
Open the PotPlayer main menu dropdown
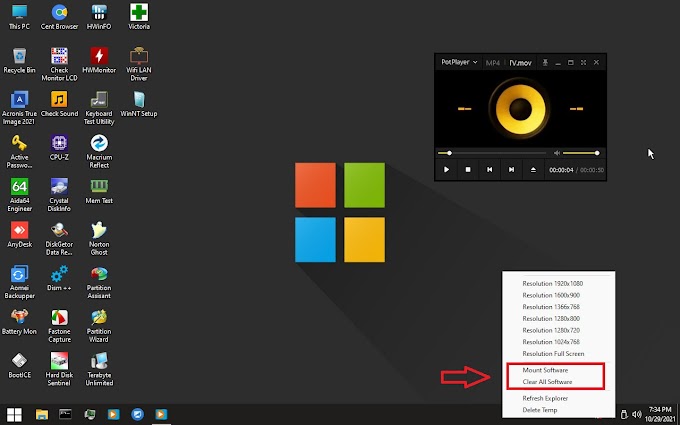point(459,62)
